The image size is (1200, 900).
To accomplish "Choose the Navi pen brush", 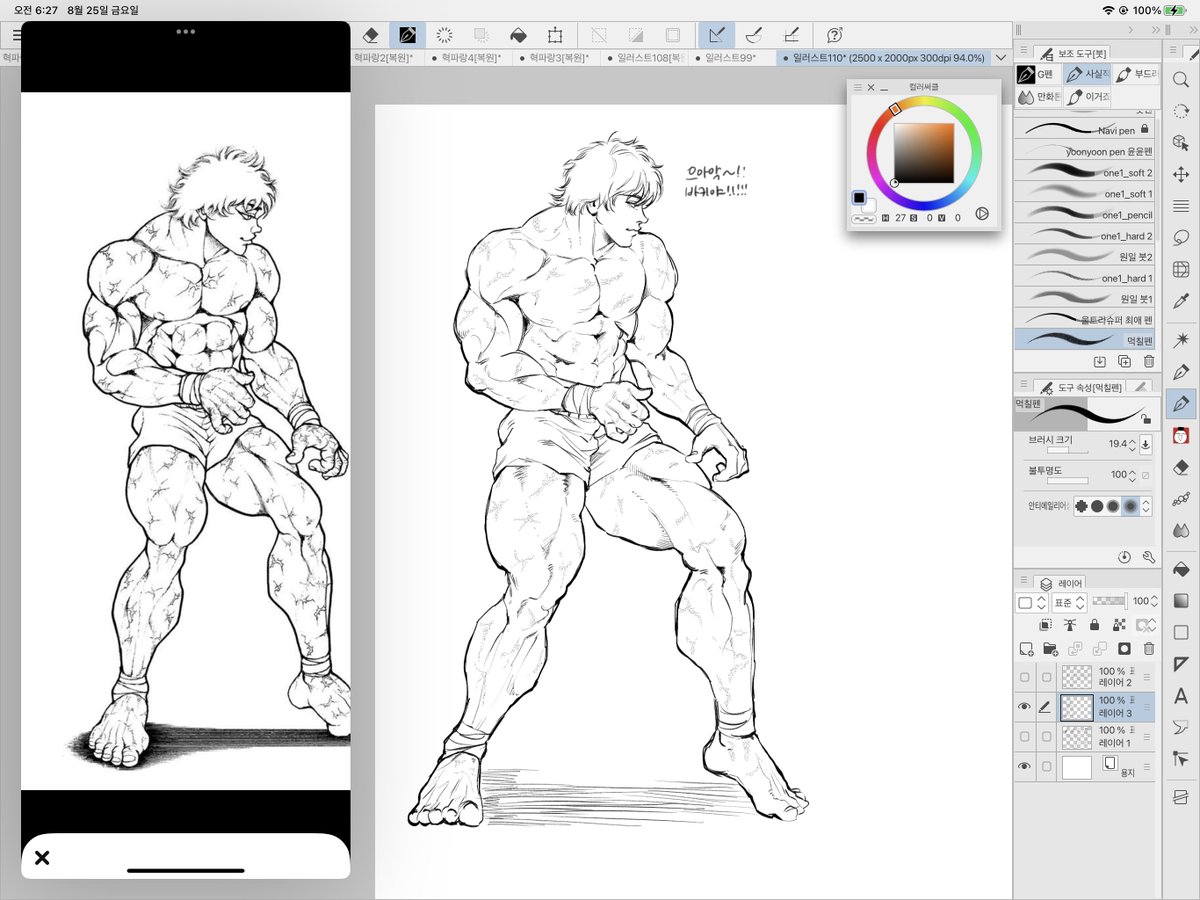I will click(x=1084, y=130).
